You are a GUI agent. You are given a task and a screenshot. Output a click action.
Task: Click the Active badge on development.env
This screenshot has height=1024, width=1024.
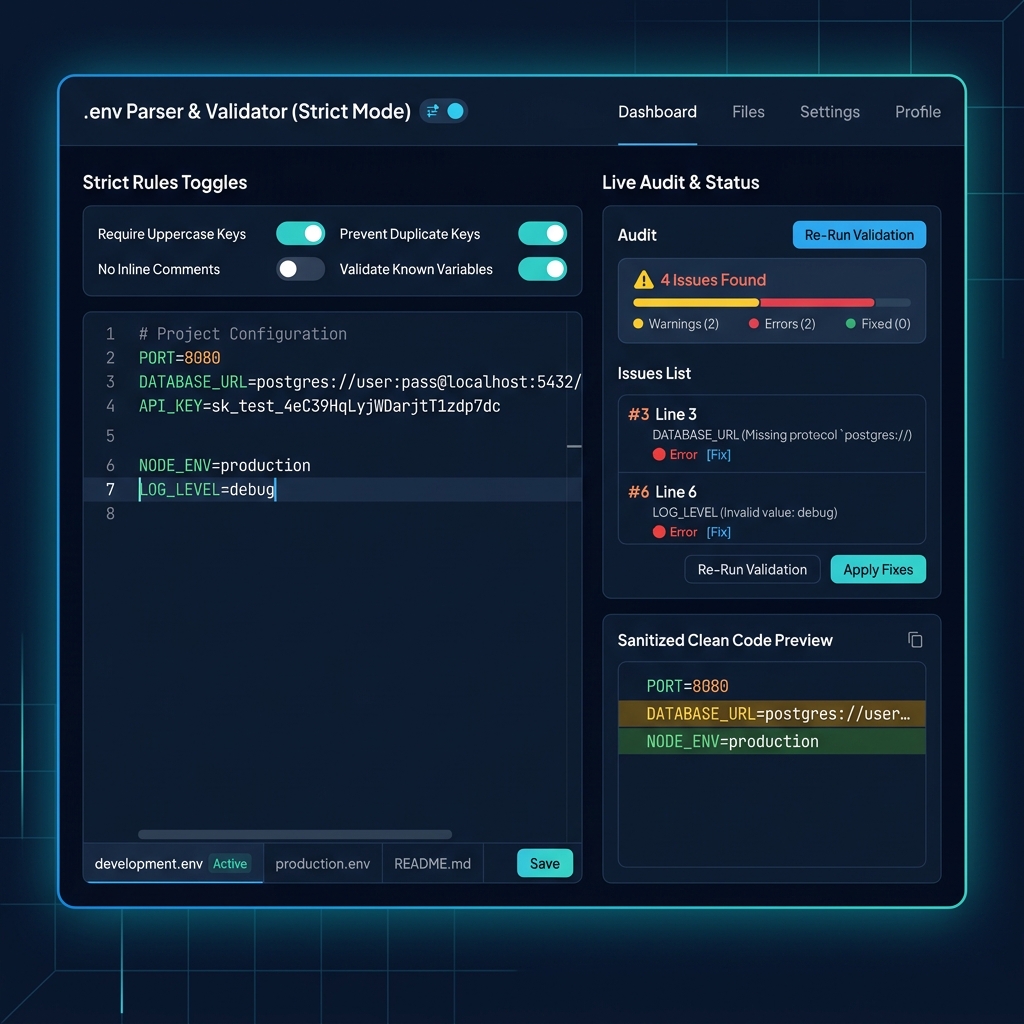(x=230, y=863)
